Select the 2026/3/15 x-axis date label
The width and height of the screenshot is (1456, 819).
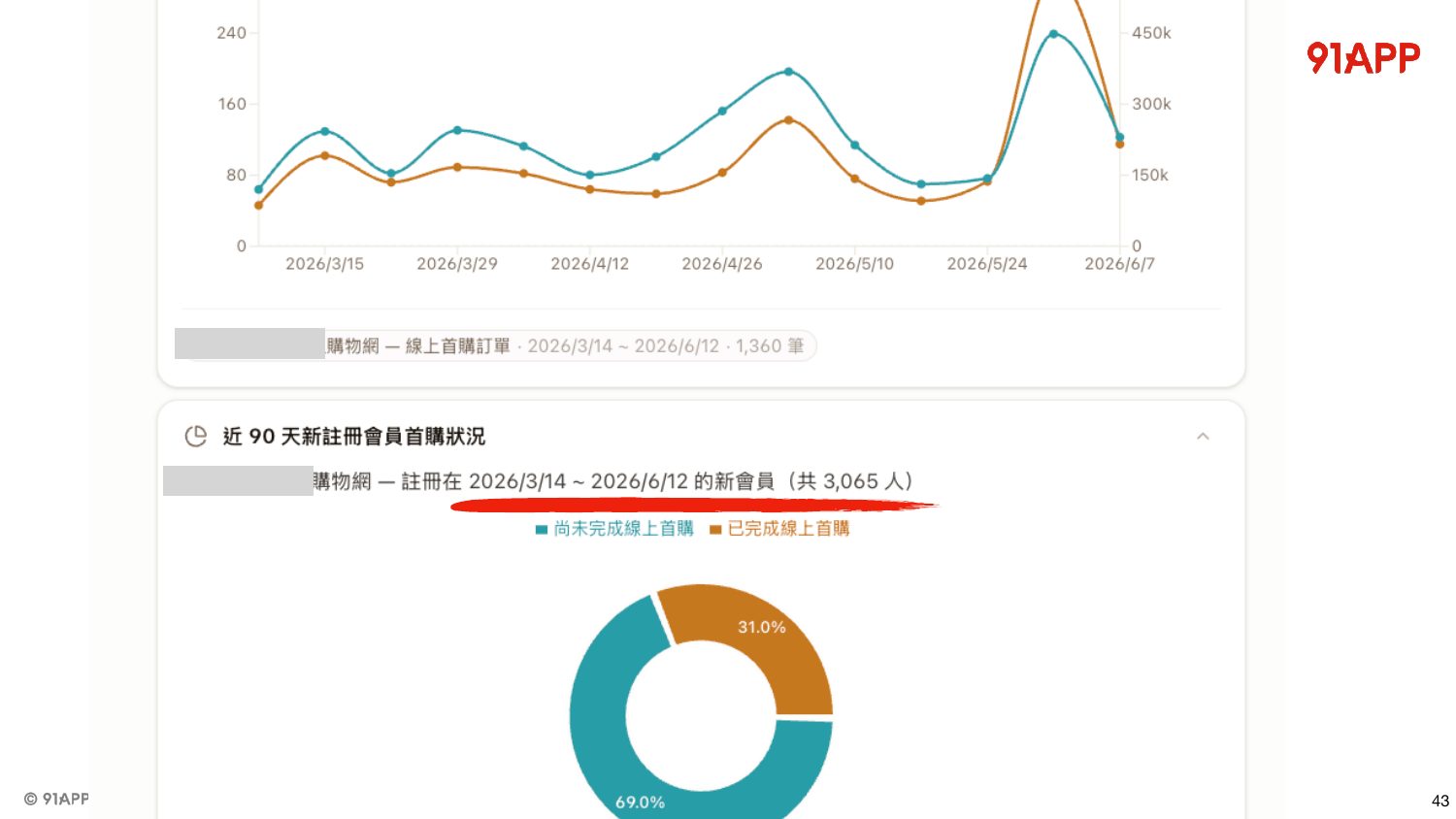[324, 264]
